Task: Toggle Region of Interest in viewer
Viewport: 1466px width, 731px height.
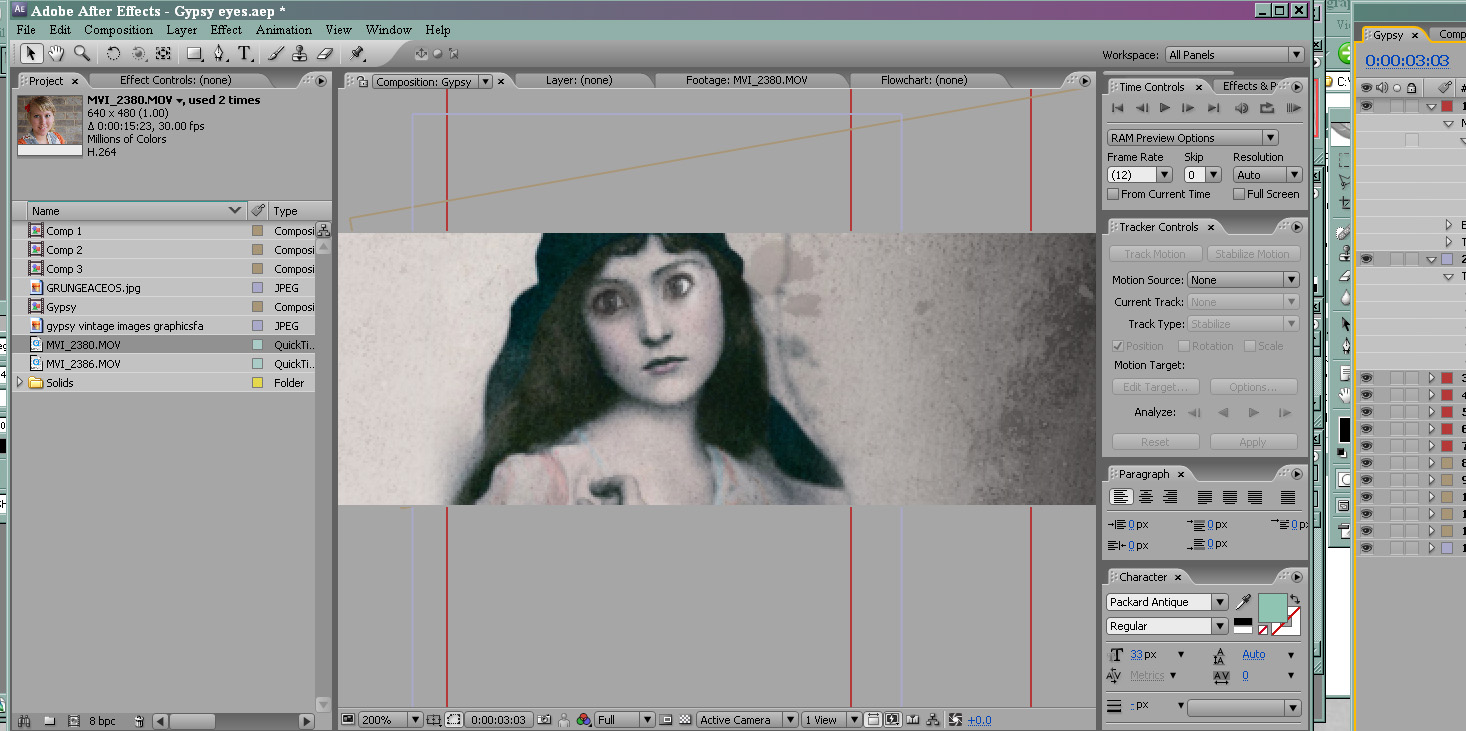Action: [x=453, y=720]
